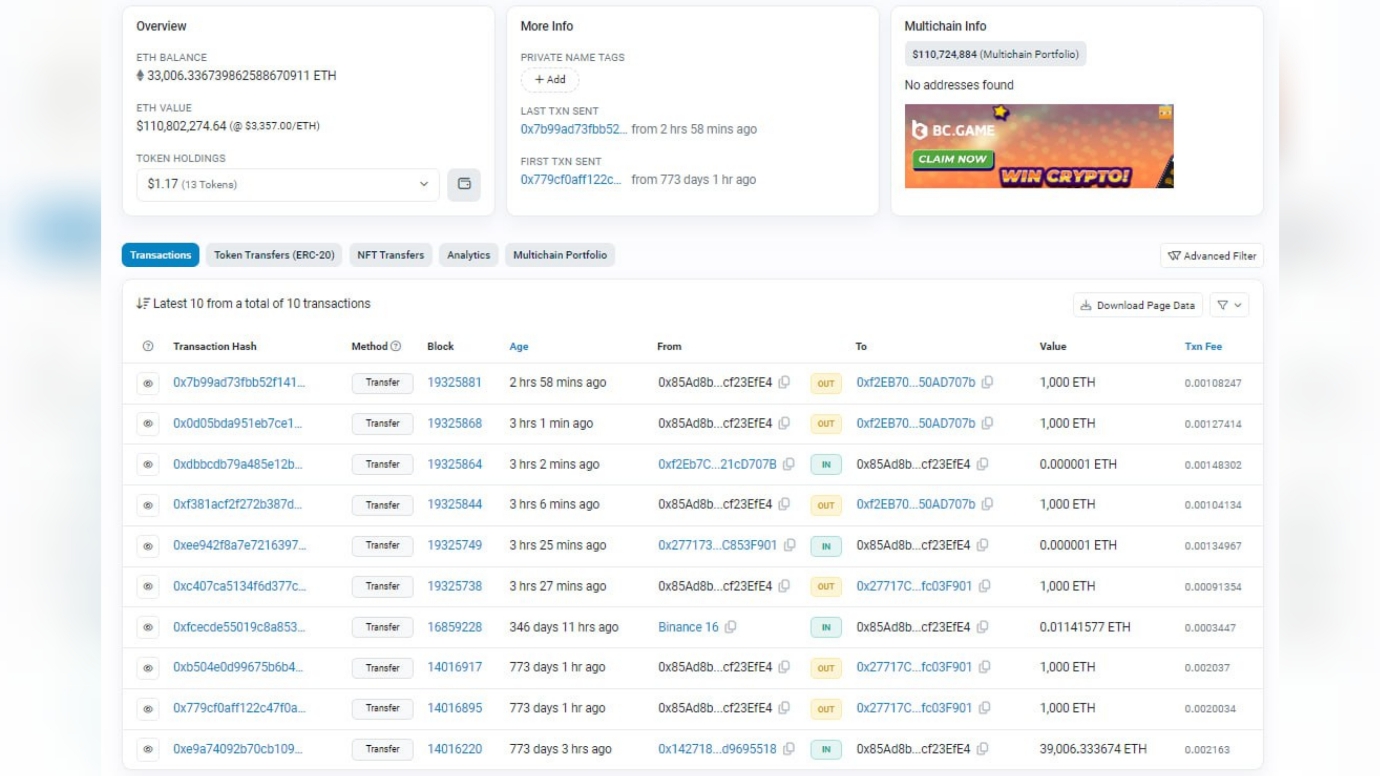This screenshot has height=776, width=1380.
Task: Open the filter funnel dropdown
Action: [1229, 305]
